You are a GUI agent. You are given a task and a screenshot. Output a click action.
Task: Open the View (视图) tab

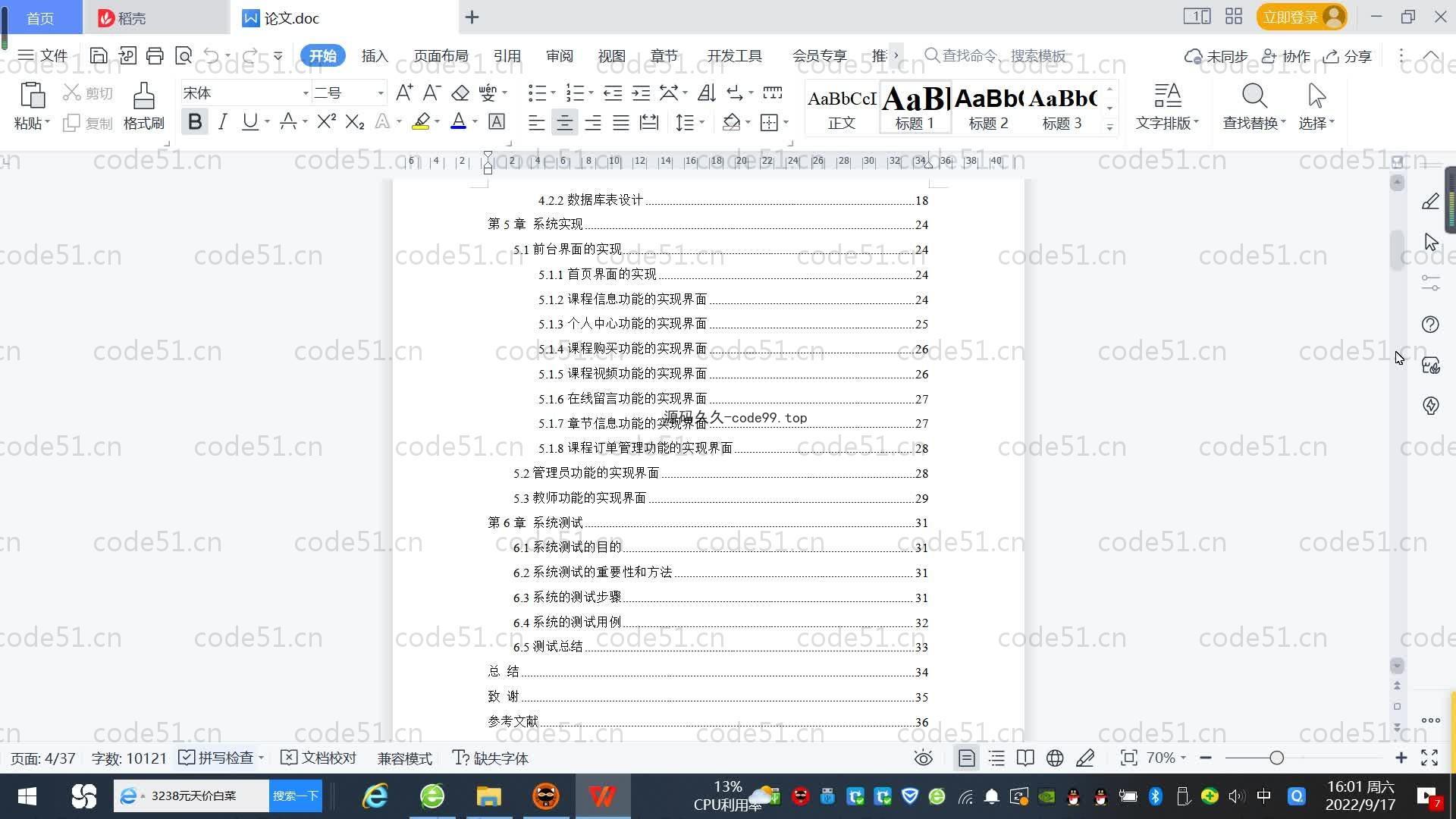611,55
